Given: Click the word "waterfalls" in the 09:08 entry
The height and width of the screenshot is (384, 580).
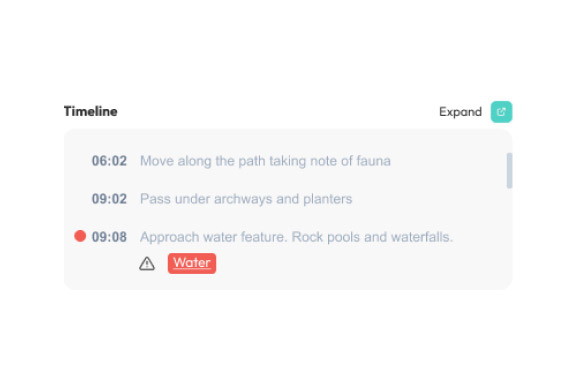Looking at the screenshot, I should (421, 237).
